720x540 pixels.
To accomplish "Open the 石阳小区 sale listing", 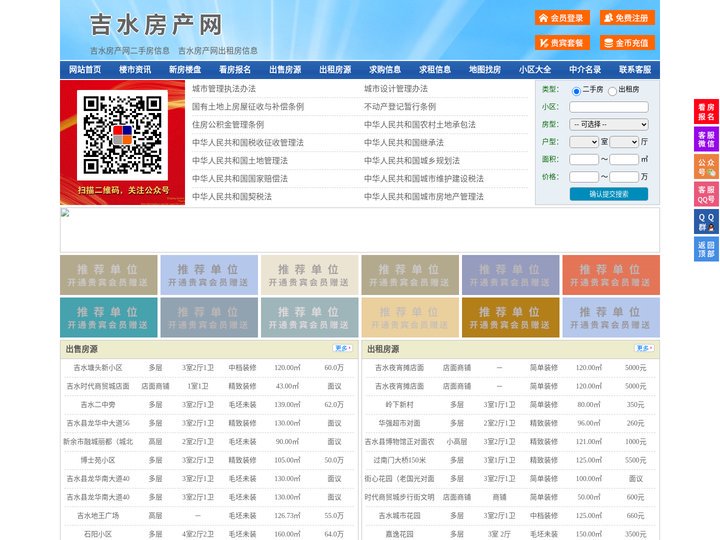I will coord(98,534).
